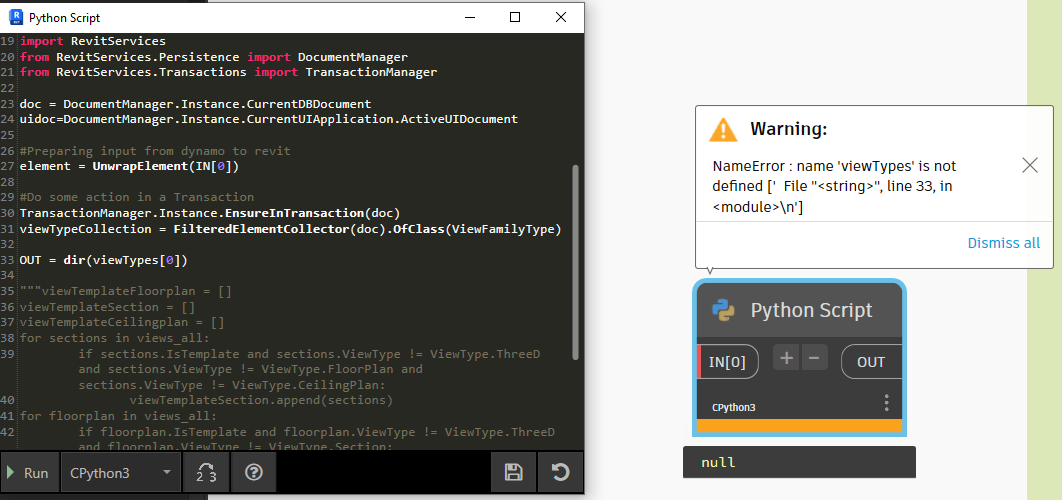The image size is (1062, 500).
Task: Click the 2-to-3 migration assistant icon
Action: tap(206, 472)
